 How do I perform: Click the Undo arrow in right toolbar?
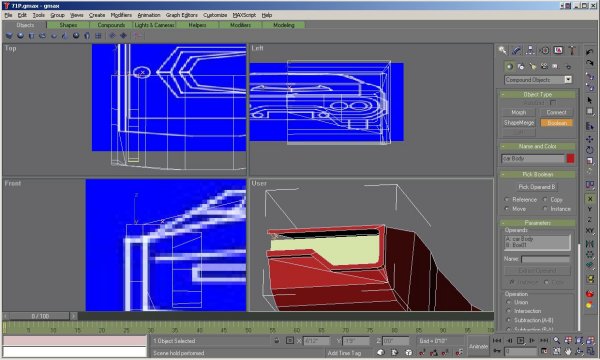coord(589,52)
